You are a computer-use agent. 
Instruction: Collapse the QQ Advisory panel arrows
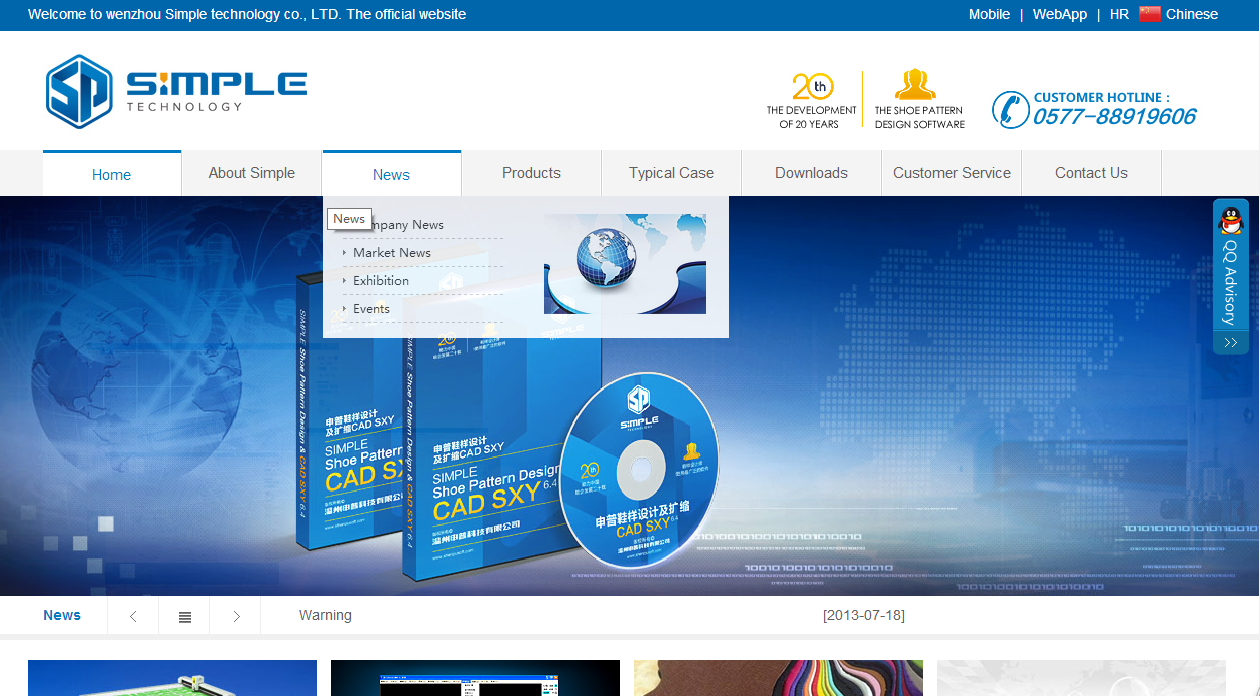pyautogui.click(x=1231, y=343)
